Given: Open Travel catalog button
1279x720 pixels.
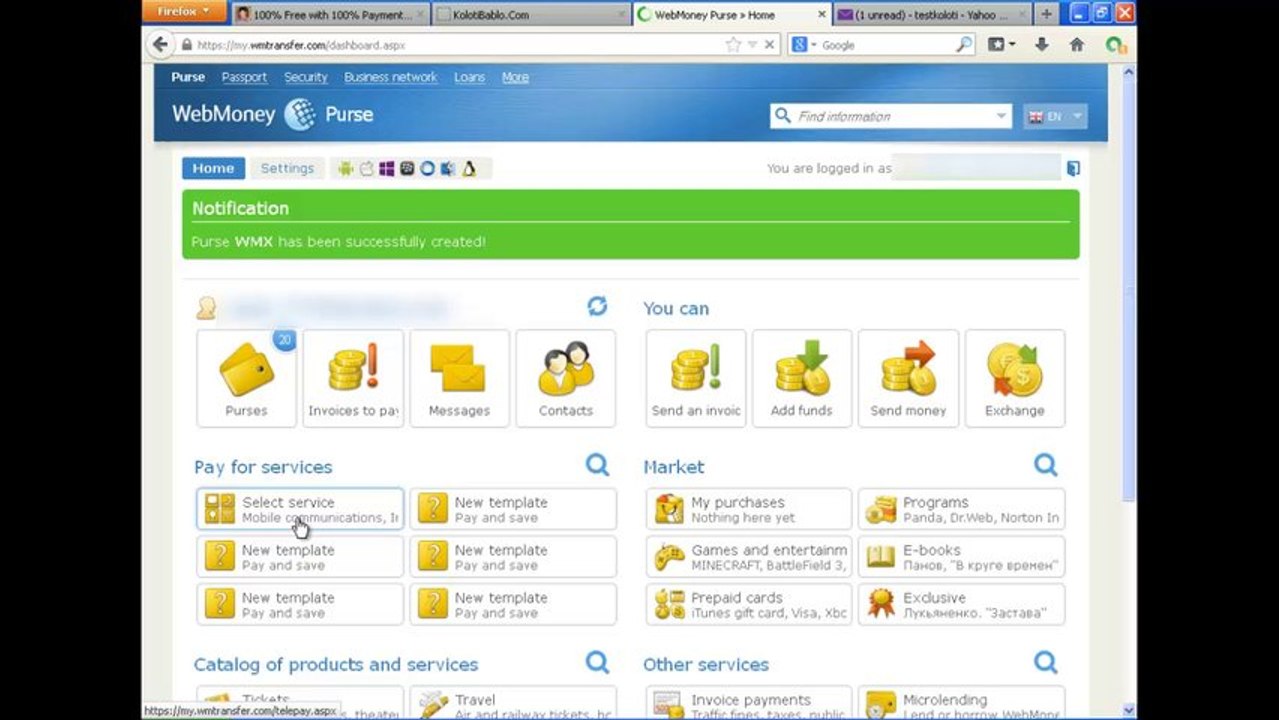Looking at the screenshot, I should (513, 702).
